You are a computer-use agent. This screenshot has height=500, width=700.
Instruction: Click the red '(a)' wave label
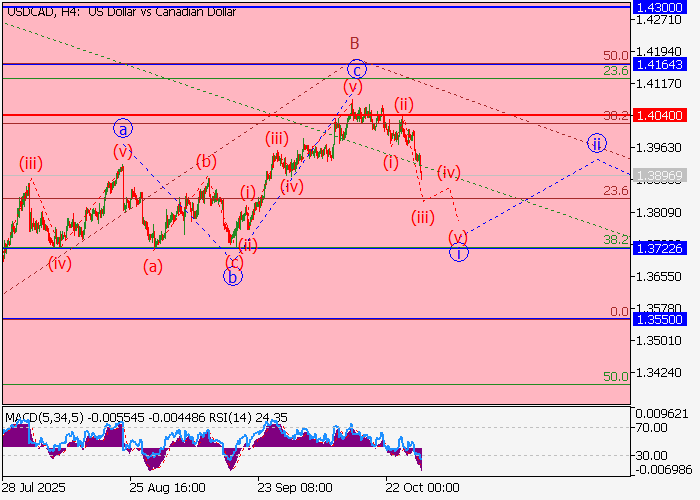pyautogui.click(x=153, y=266)
